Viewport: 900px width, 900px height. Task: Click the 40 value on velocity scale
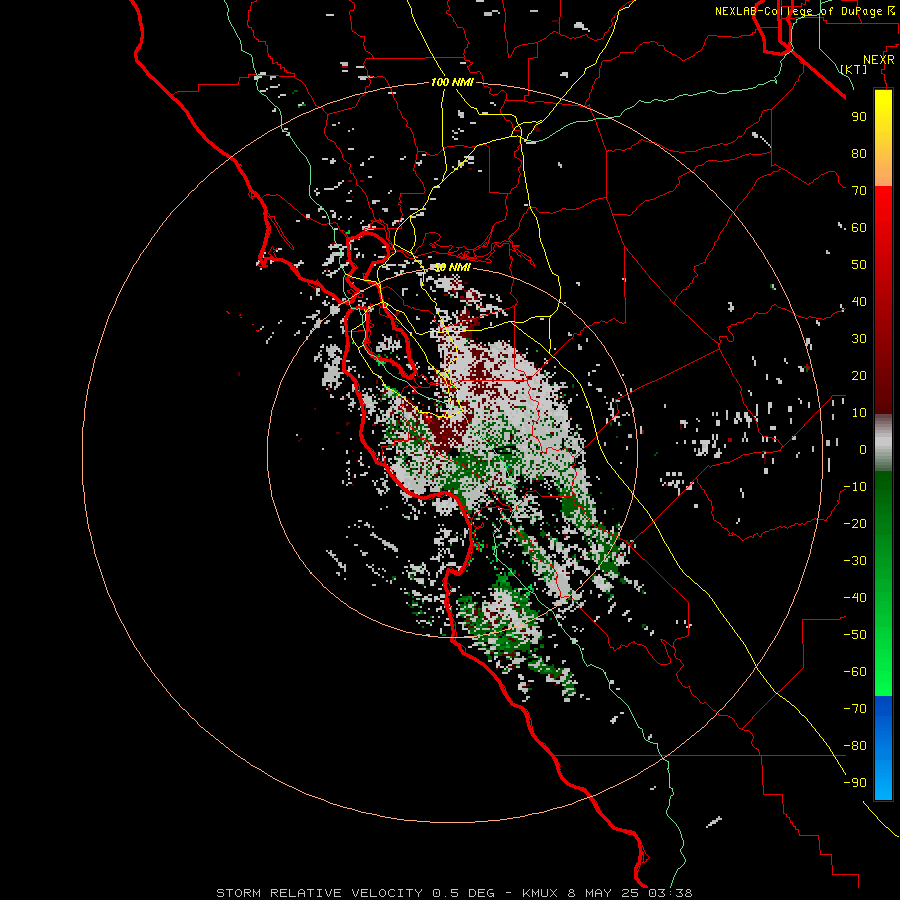click(859, 301)
